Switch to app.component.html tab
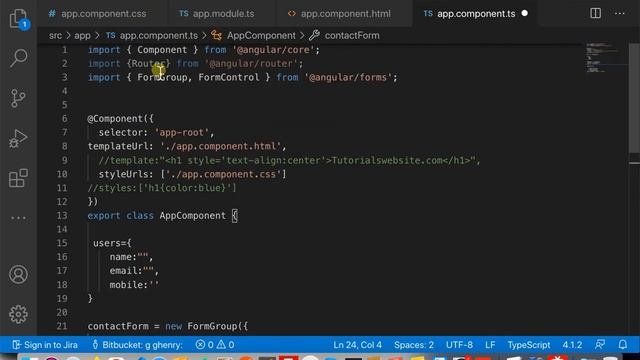The height and width of the screenshot is (360, 640). point(339,13)
